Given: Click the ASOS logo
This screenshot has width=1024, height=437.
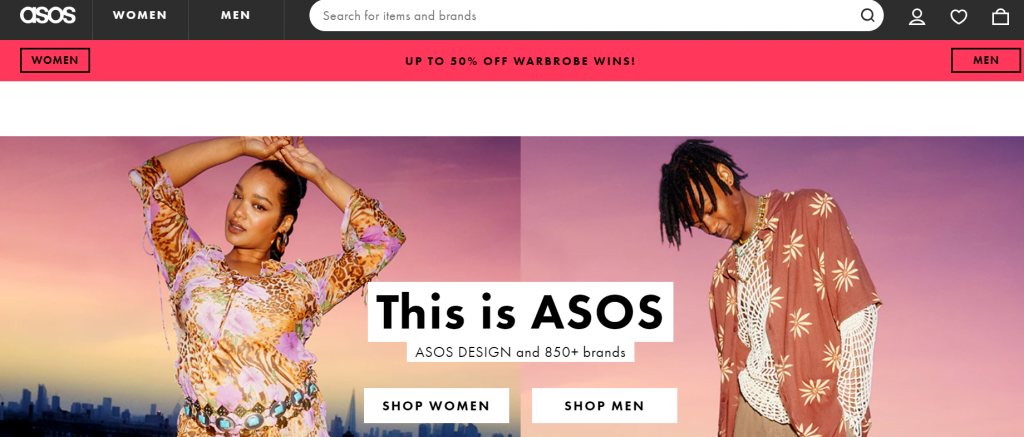Looking at the screenshot, I should [x=48, y=15].
